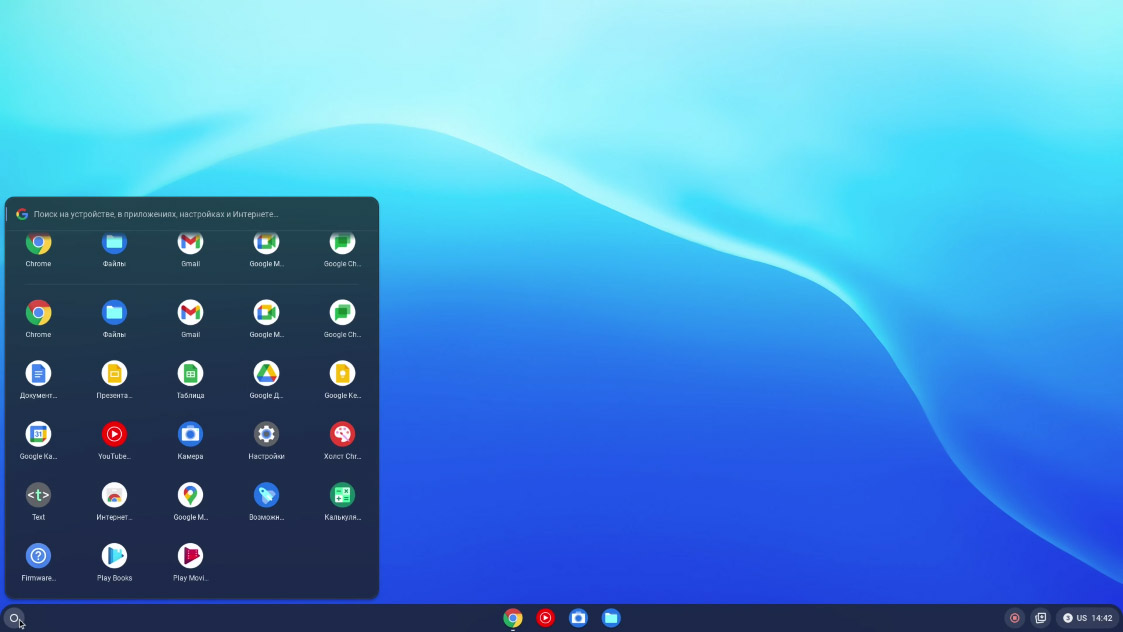
Task: Open the Google Диск (Drive) app
Action: [266, 373]
